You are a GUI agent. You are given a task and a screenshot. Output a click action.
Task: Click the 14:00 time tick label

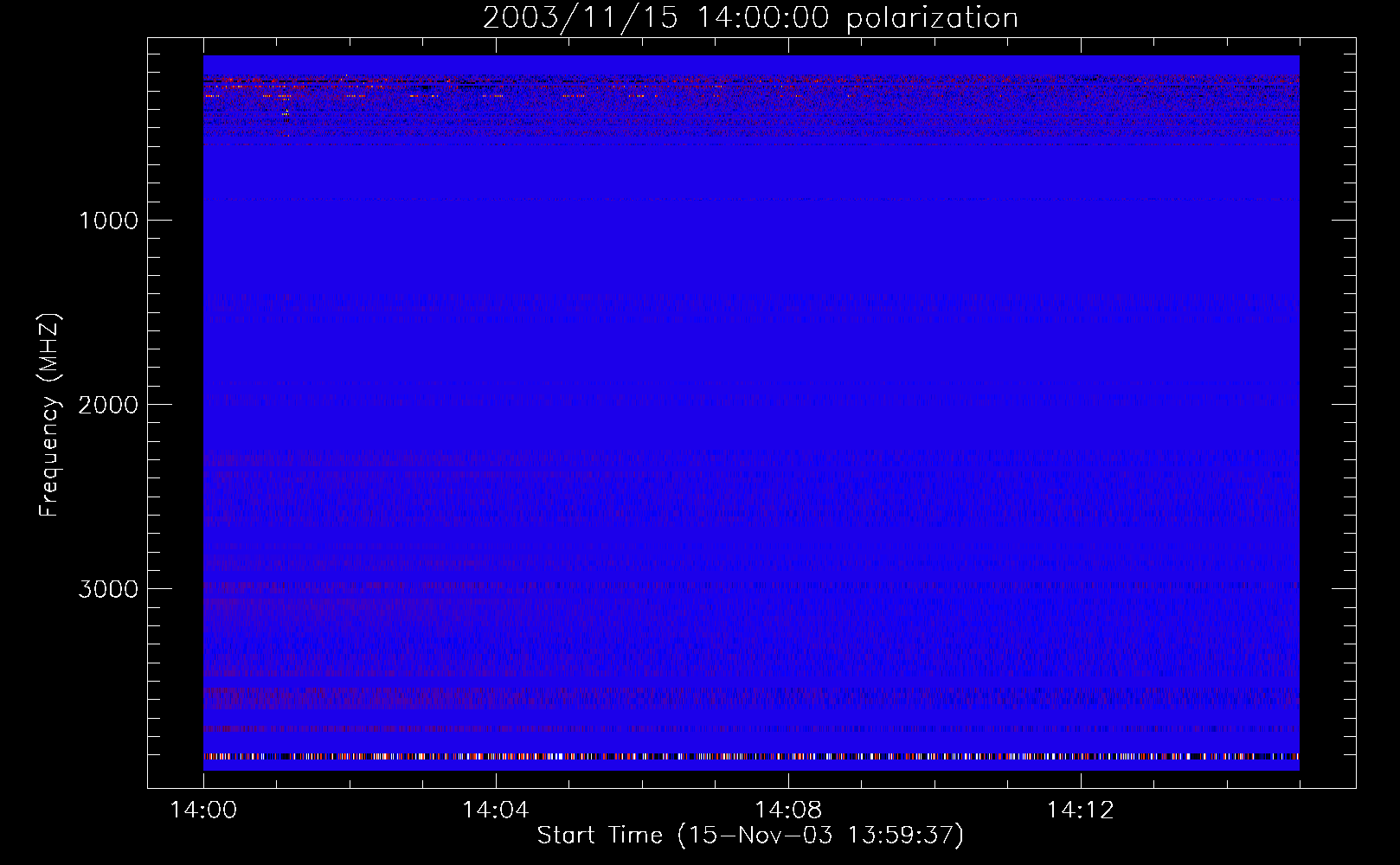[203, 811]
